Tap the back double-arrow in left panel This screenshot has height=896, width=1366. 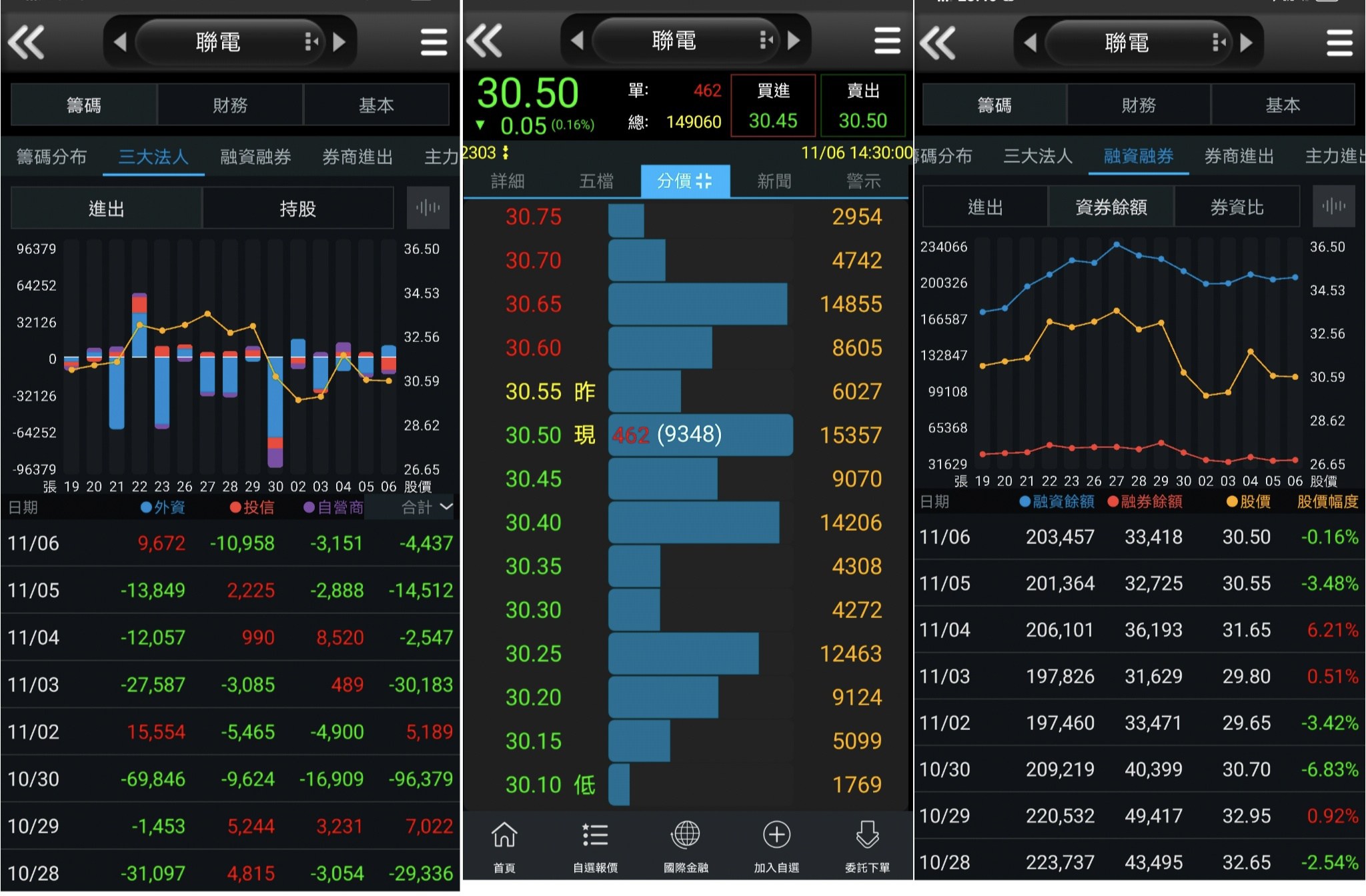coord(26,43)
